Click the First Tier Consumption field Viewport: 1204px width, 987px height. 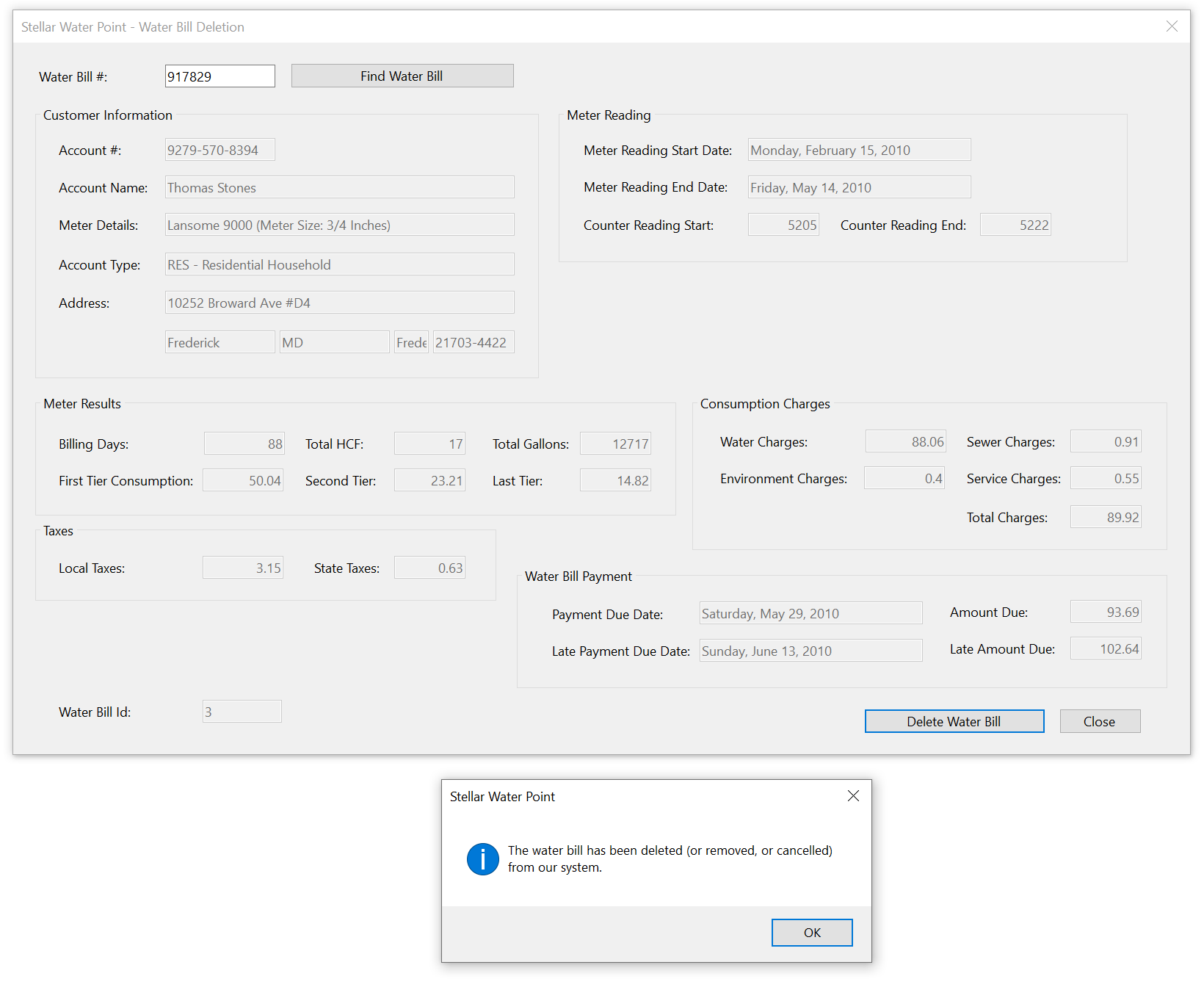243,480
